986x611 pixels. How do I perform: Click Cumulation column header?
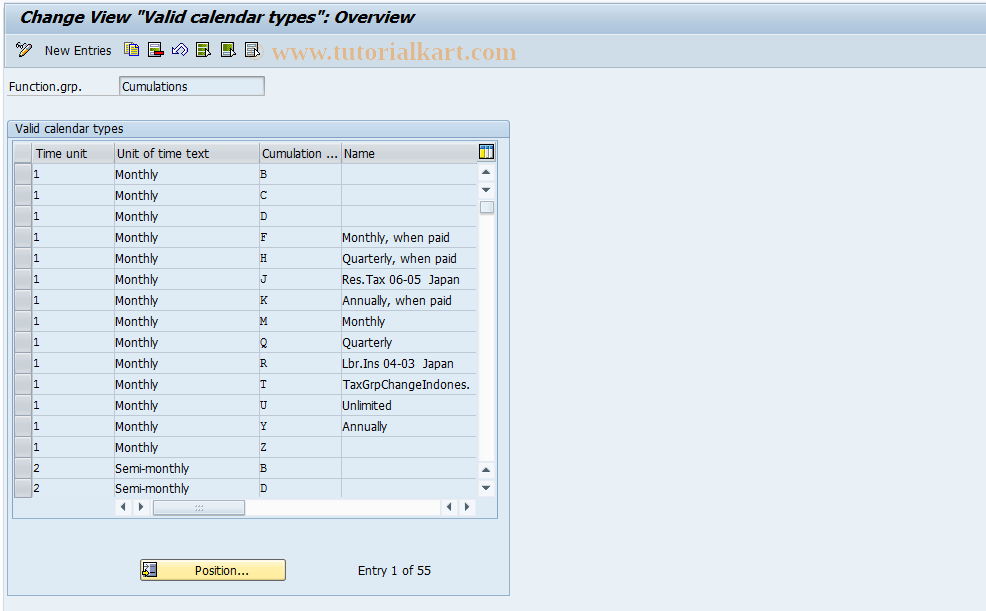point(300,153)
